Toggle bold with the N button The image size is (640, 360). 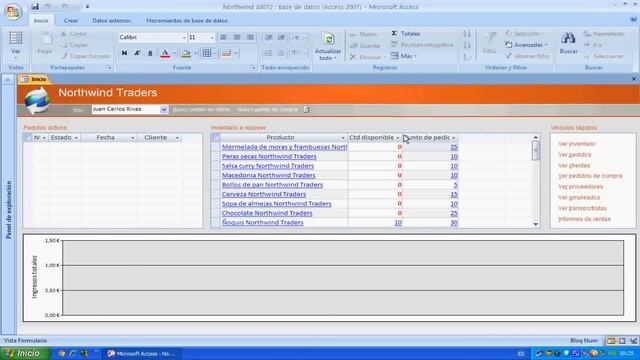pos(124,53)
